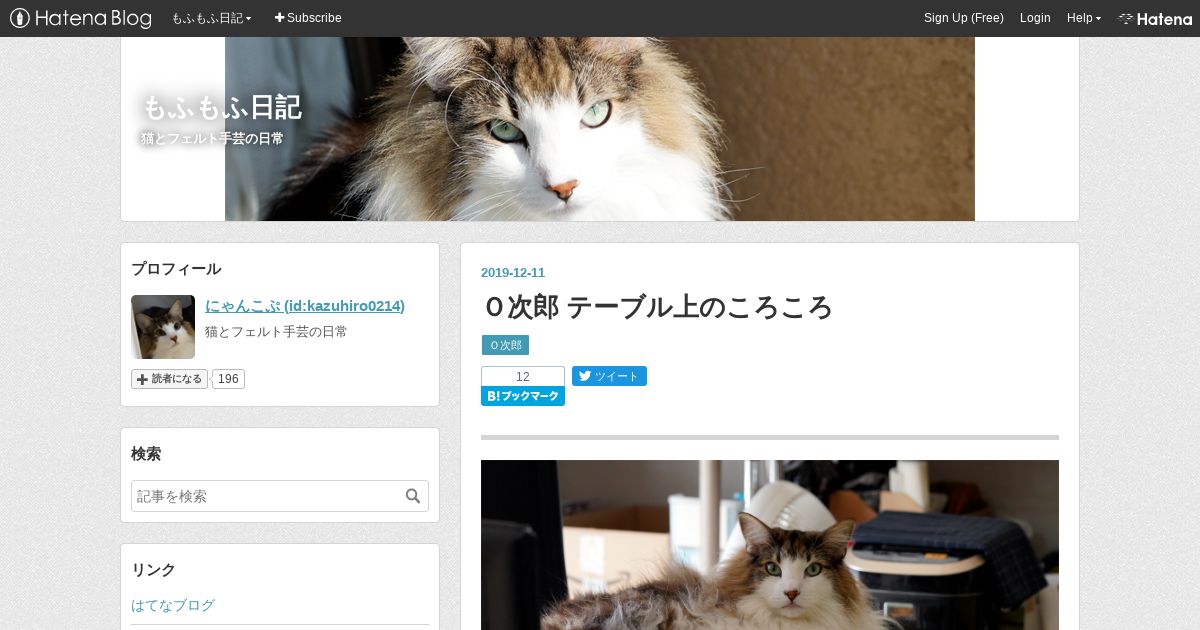Expand the もふもふ日記 dropdown in the top bar

tap(211, 18)
